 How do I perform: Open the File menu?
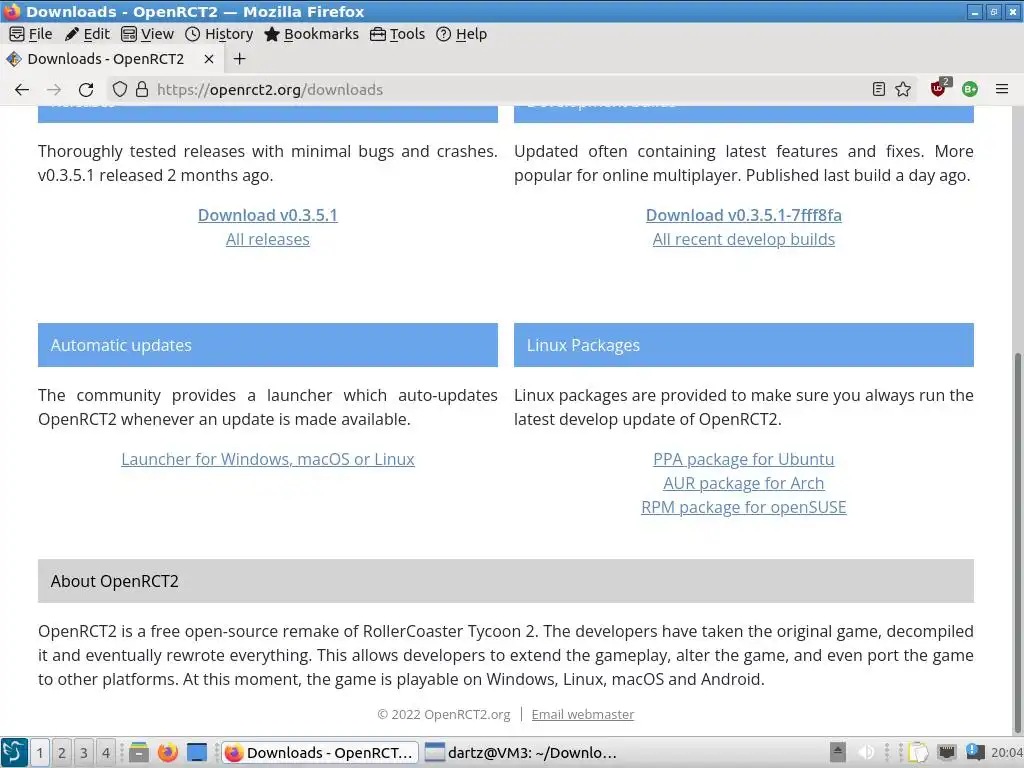(x=31, y=34)
